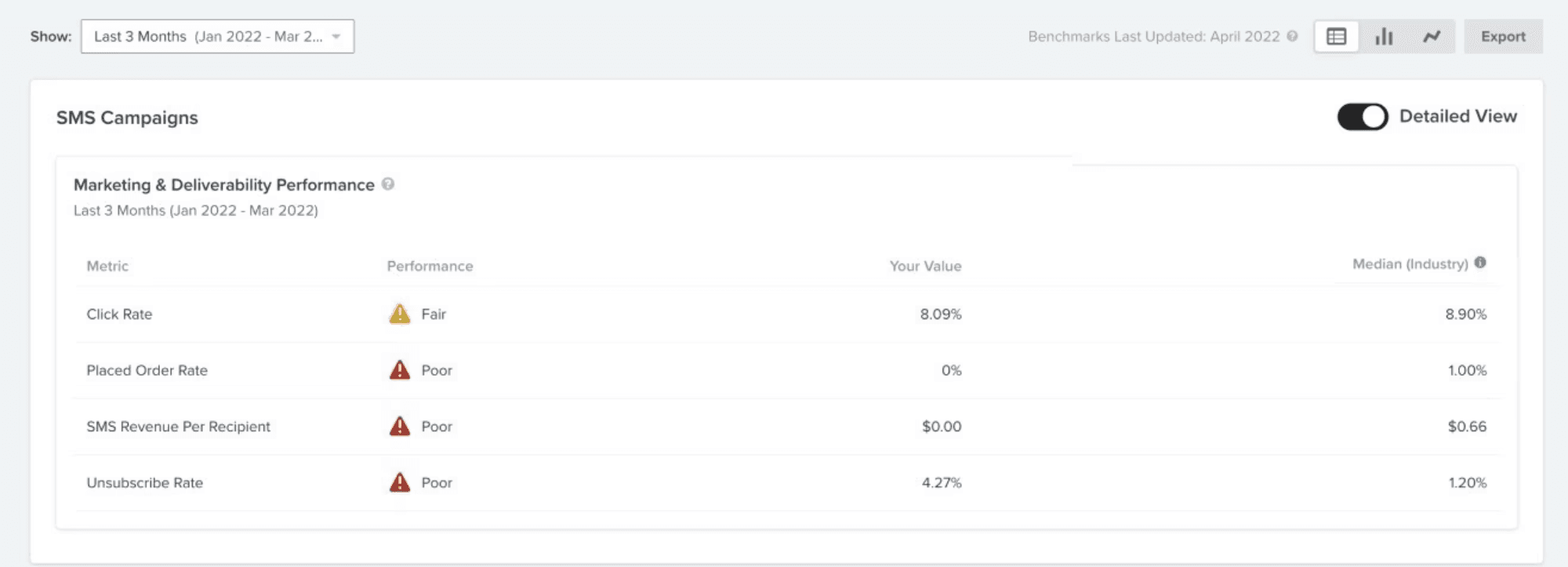Image resolution: width=1568 pixels, height=567 pixels.
Task: Click the SMS Campaigns section heading
Action: [127, 118]
